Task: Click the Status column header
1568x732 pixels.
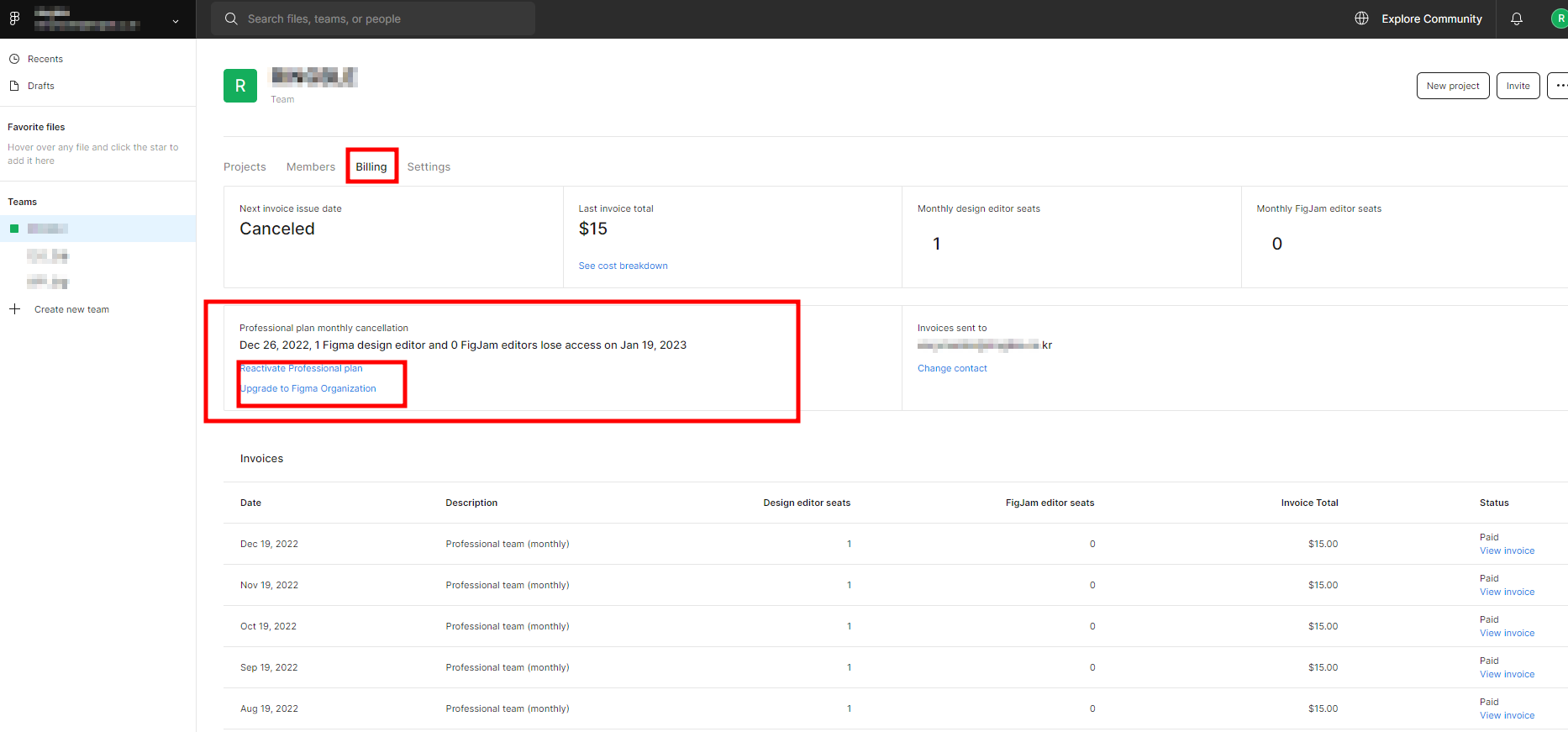Action: point(1494,503)
